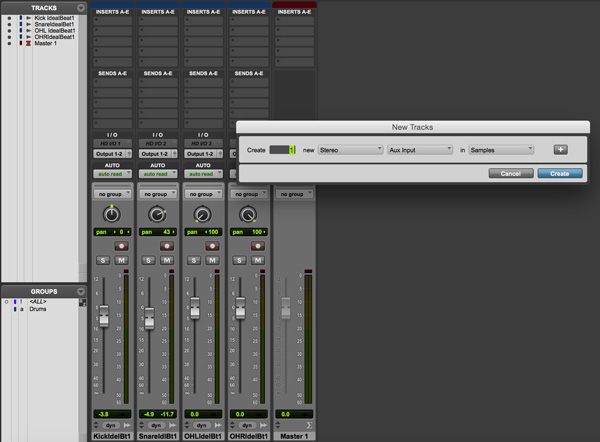Open the KickIdelBt1 Output 1-2 selector
600x442 pixels.
[x=112, y=154]
